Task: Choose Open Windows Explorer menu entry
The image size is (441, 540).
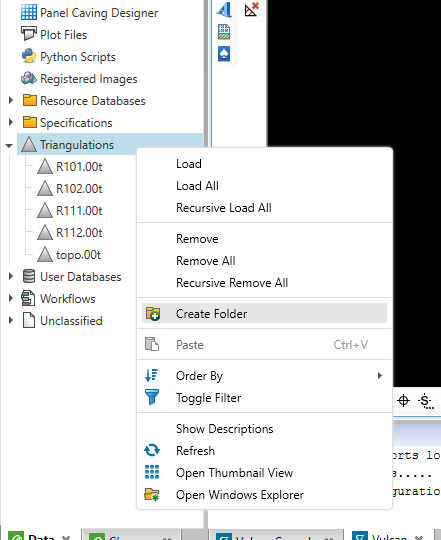Action: pyautogui.click(x=264, y=495)
